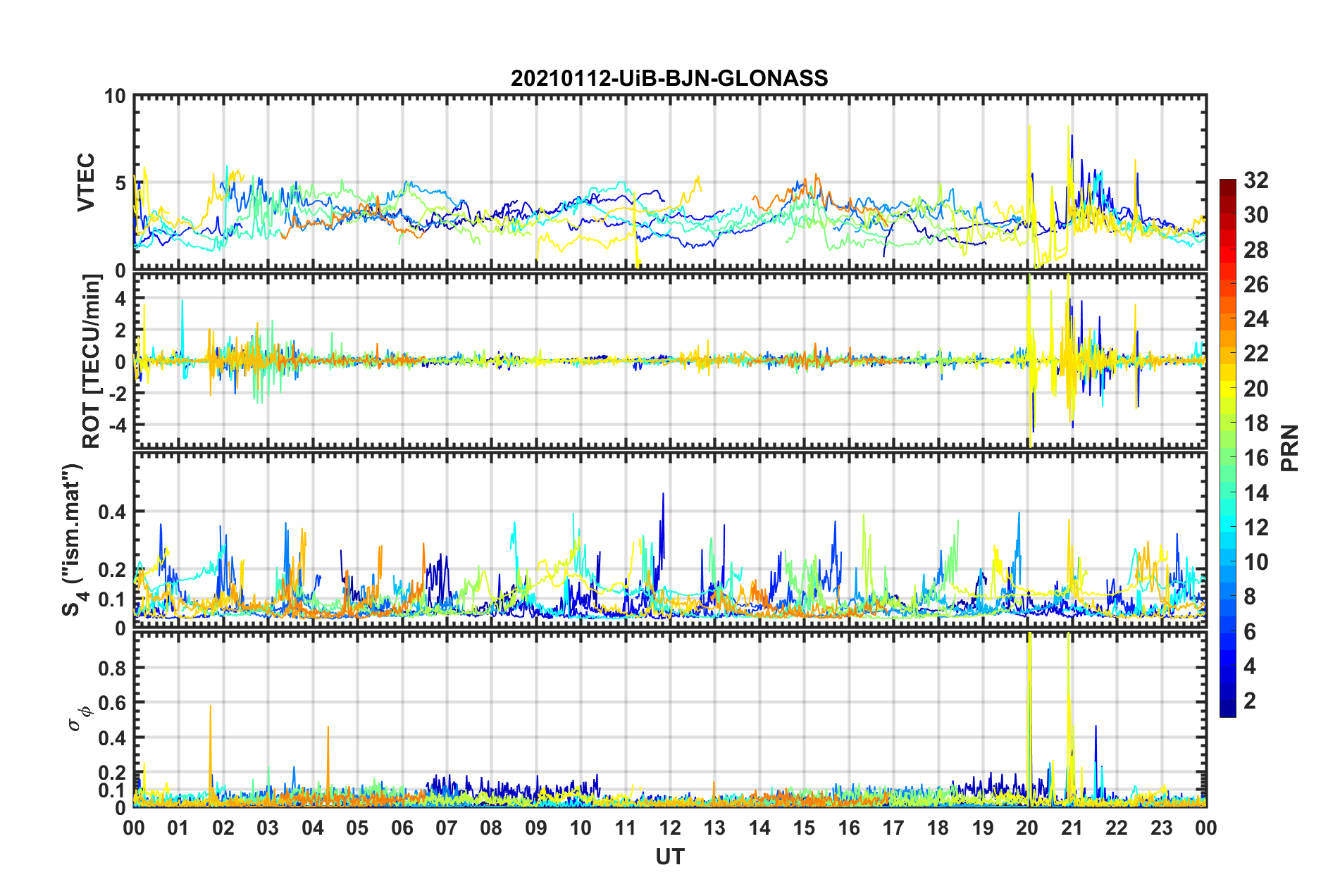Click the 21 hour tick on UT axis
Screen dimensions: 1340x896
click(x=1072, y=828)
